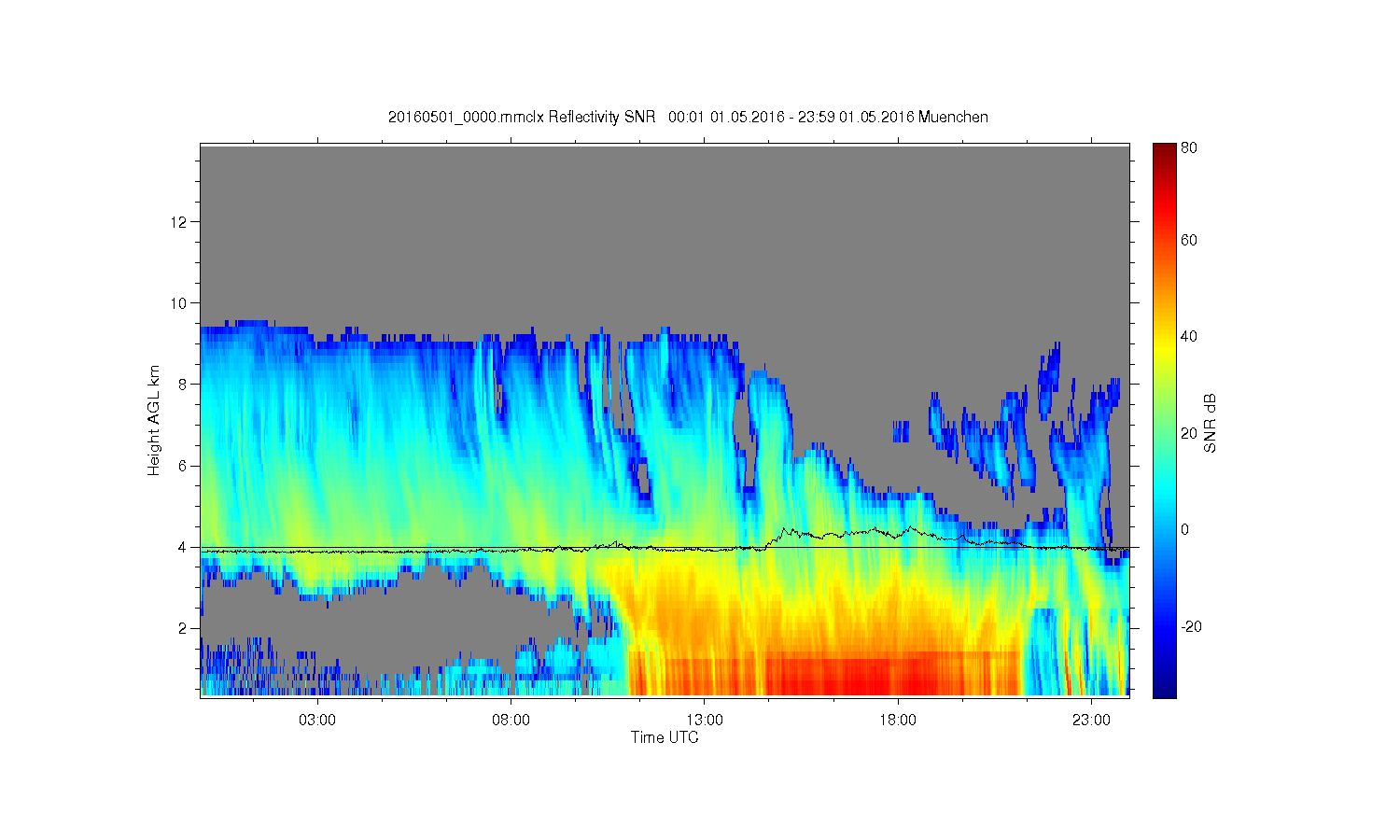Click the height axis tick label 4
Image resolution: width=1400 pixels, height=840 pixels.
[184, 547]
